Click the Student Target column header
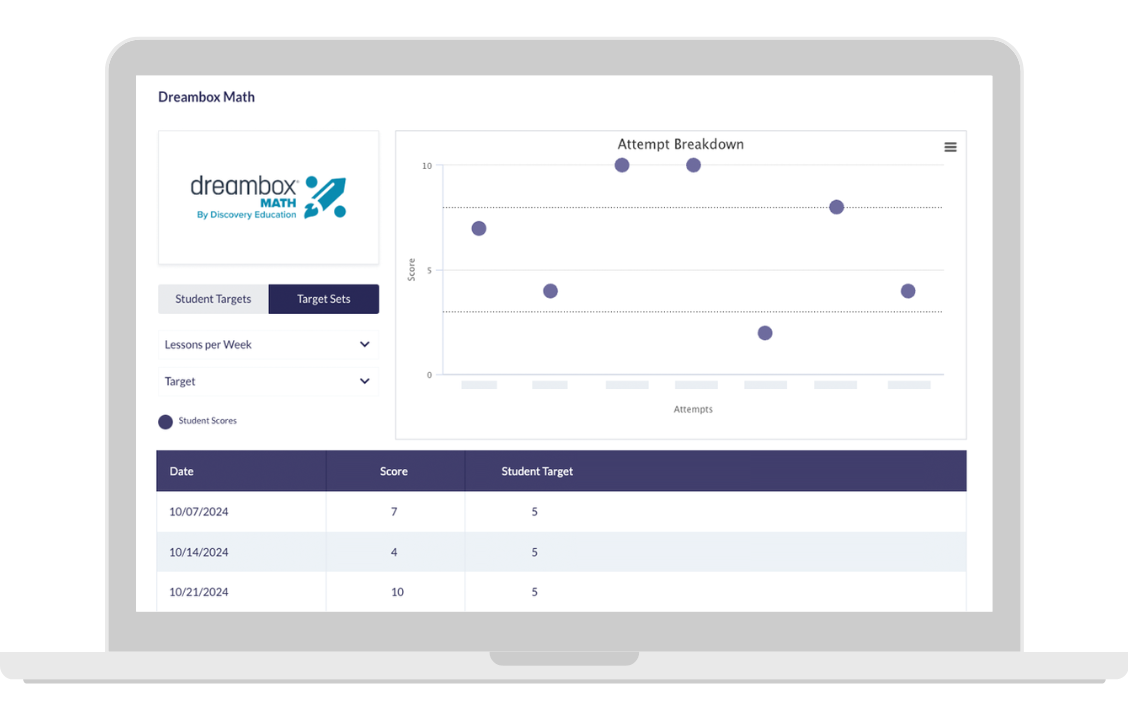 tap(537, 471)
